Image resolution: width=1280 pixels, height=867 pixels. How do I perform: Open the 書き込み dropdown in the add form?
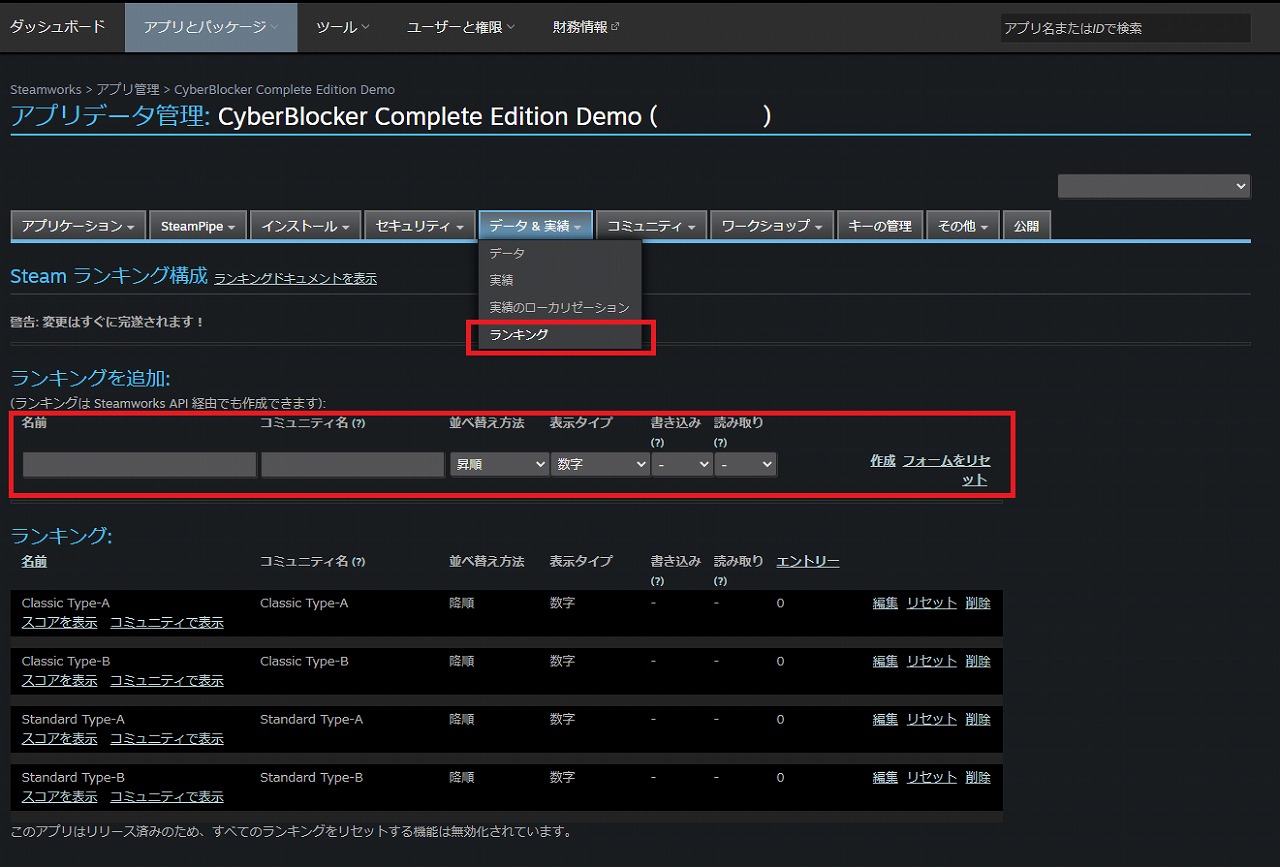tap(682, 464)
